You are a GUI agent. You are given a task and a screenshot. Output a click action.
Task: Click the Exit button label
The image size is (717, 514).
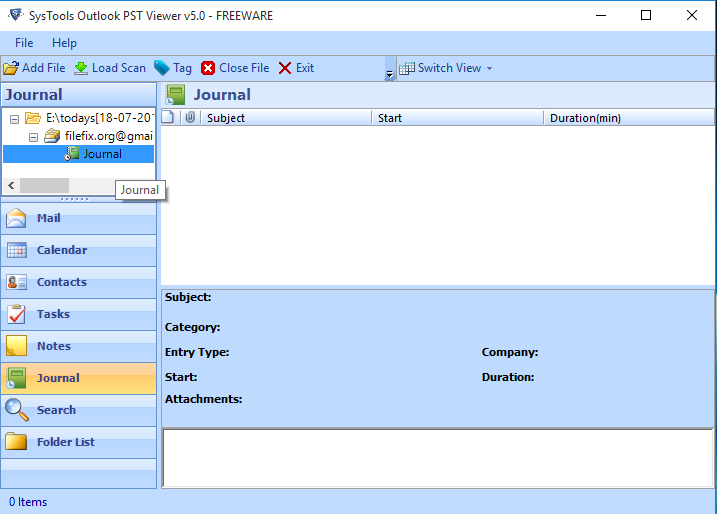tap(305, 68)
